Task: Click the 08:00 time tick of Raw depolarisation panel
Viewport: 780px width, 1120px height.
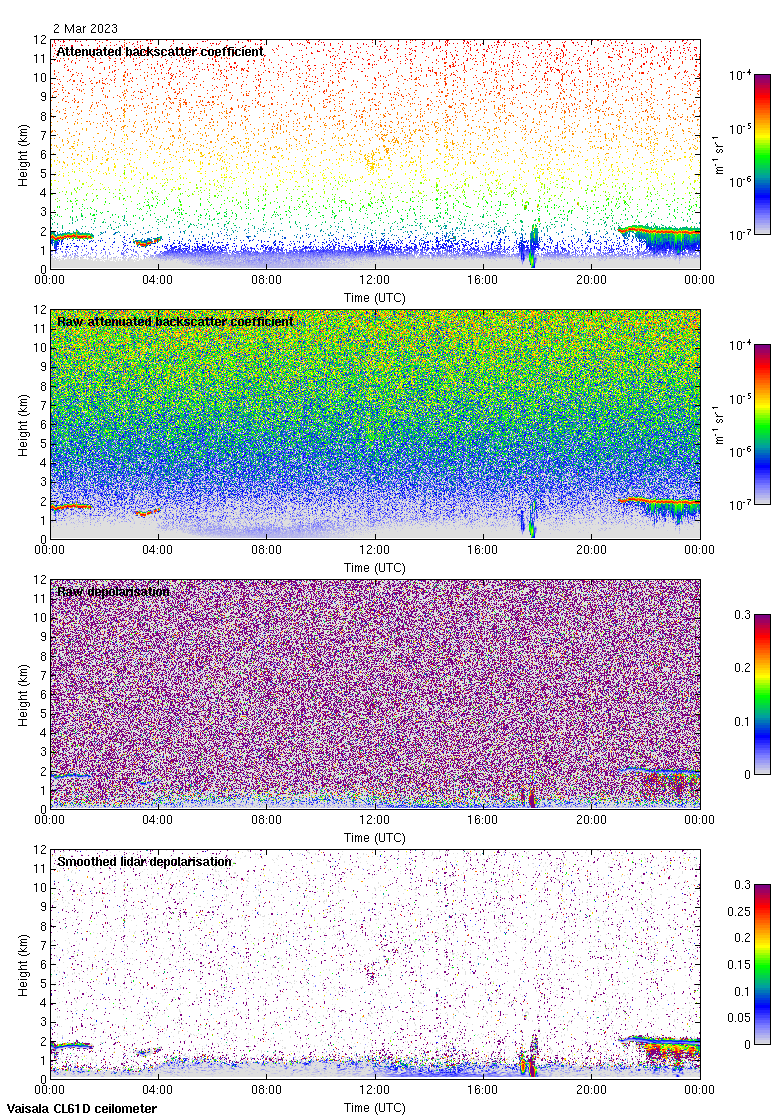Action: (x=266, y=820)
